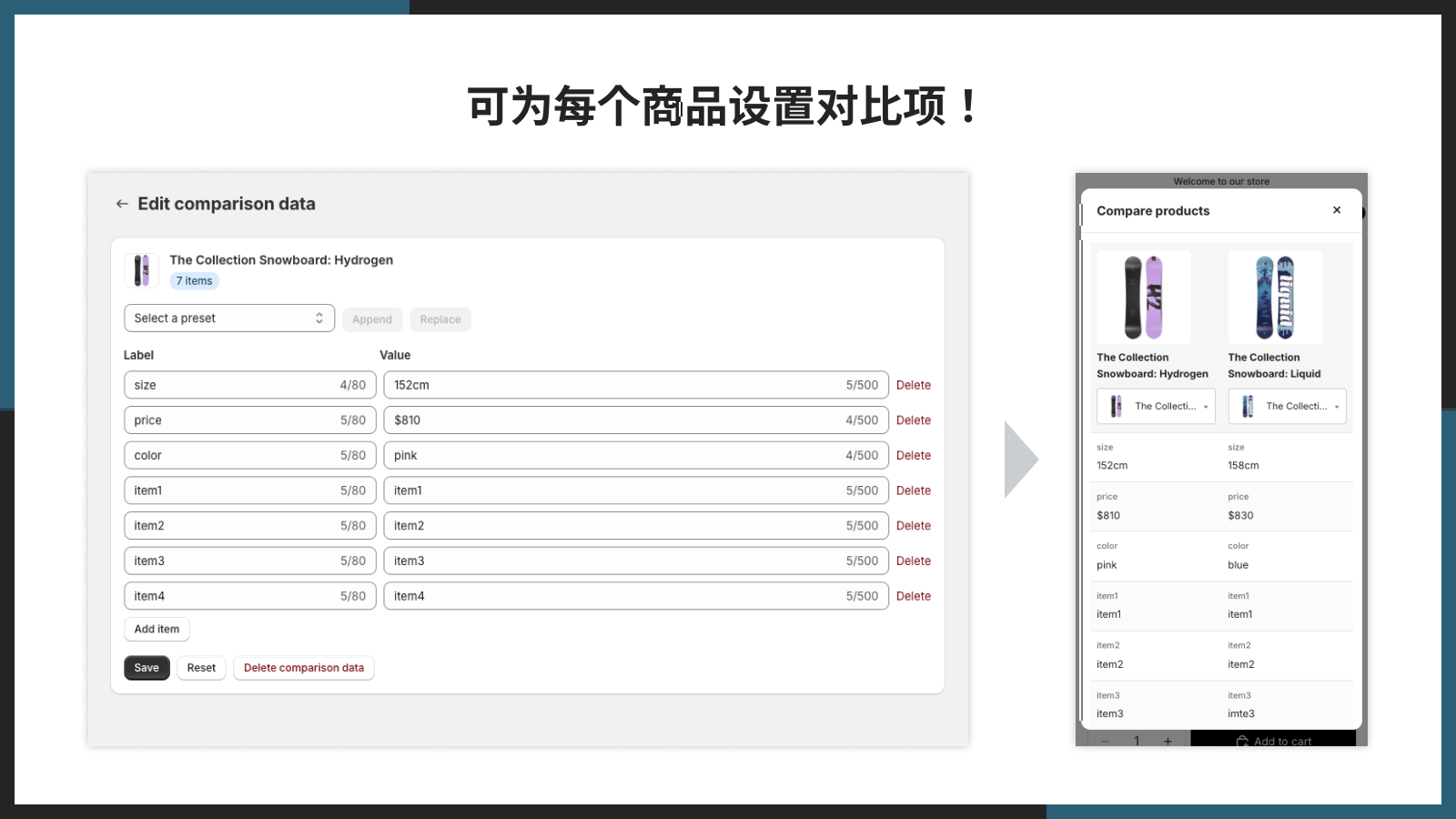The image size is (1456, 819).
Task: Click the pink value input field
Action: (636, 455)
